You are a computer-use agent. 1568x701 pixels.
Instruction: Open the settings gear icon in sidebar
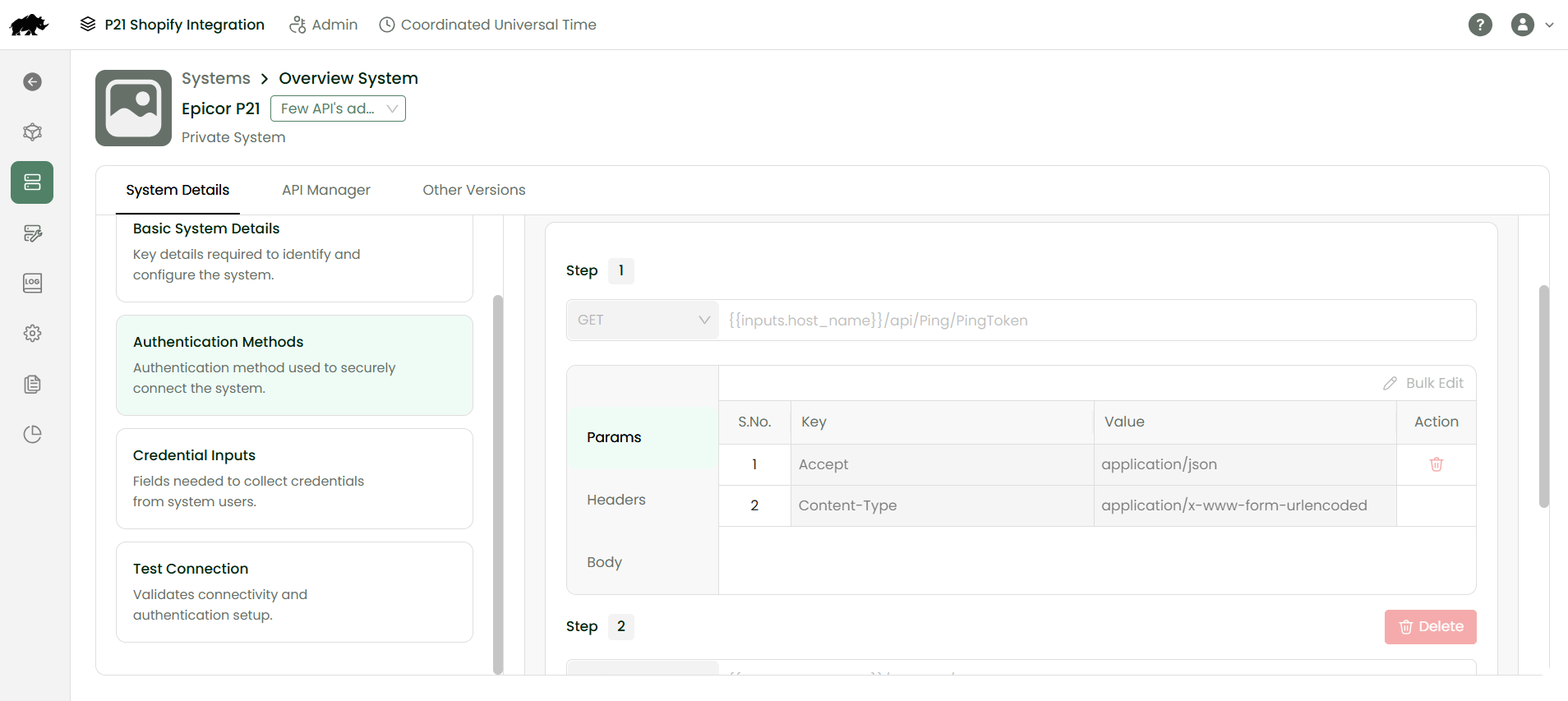32,333
